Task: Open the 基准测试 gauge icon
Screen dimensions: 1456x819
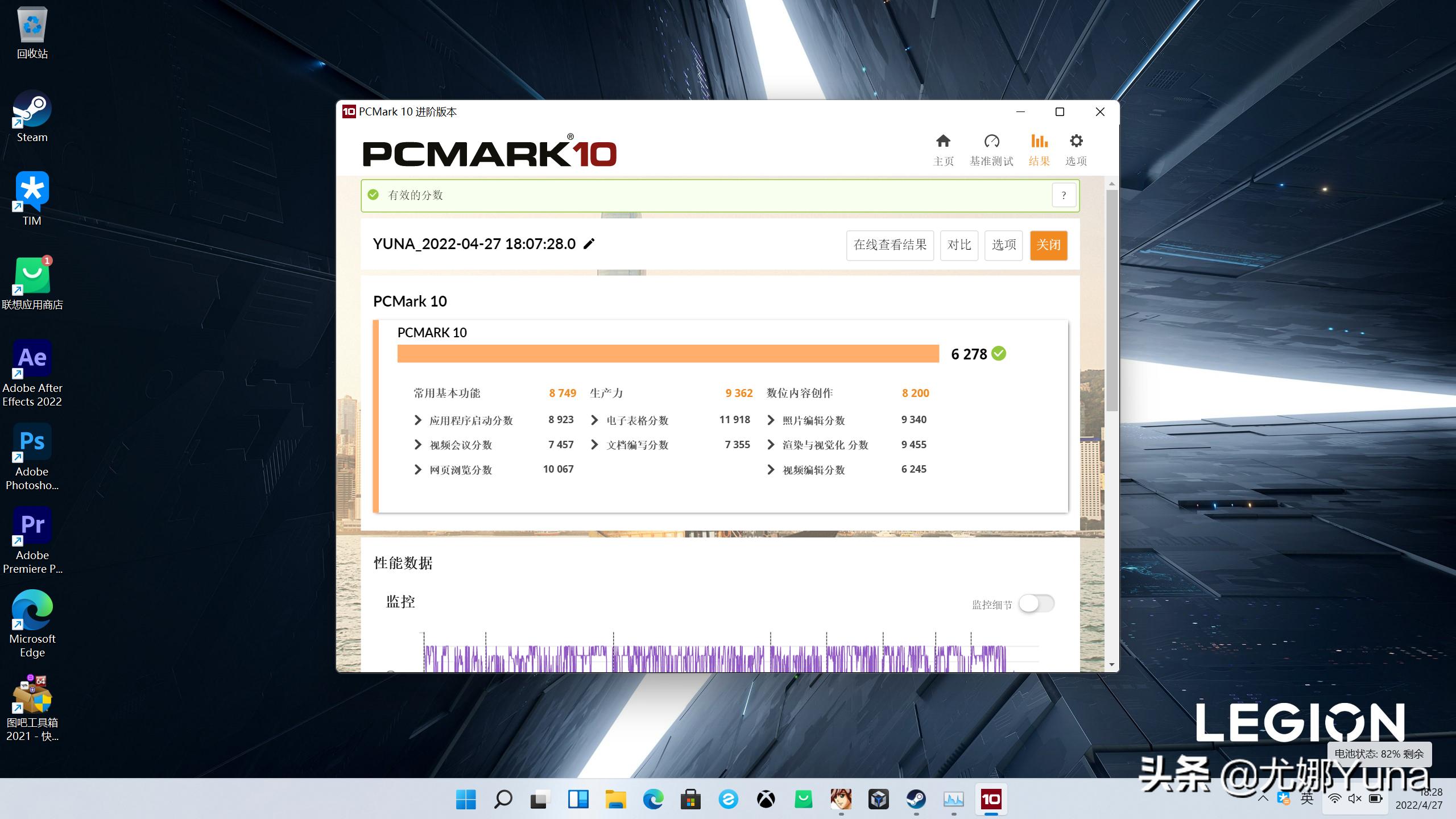Action: pyautogui.click(x=991, y=142)
